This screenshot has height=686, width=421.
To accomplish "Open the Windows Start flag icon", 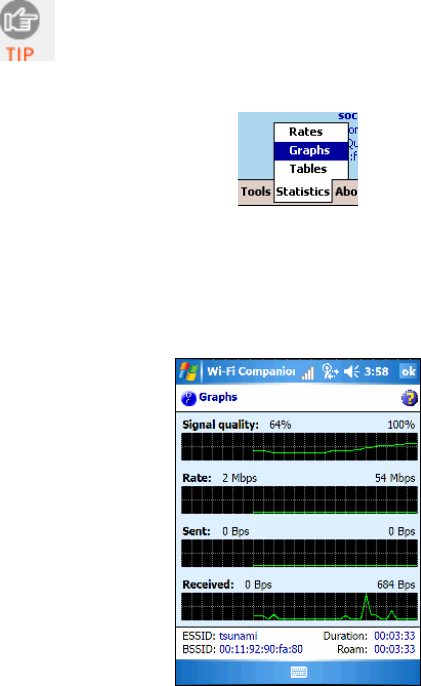I will pyautogui.click(x=189, y=372).
